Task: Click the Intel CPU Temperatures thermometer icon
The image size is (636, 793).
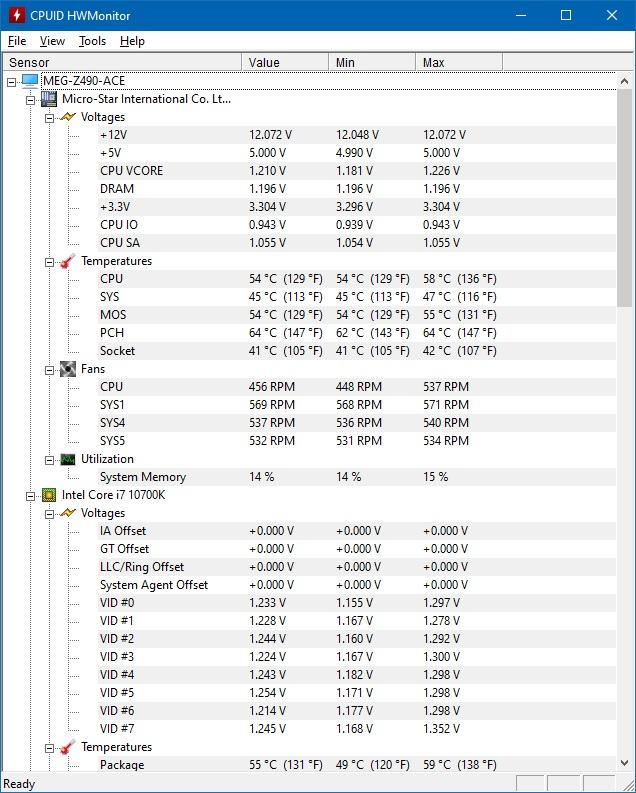Action: [x=68, y=747]
